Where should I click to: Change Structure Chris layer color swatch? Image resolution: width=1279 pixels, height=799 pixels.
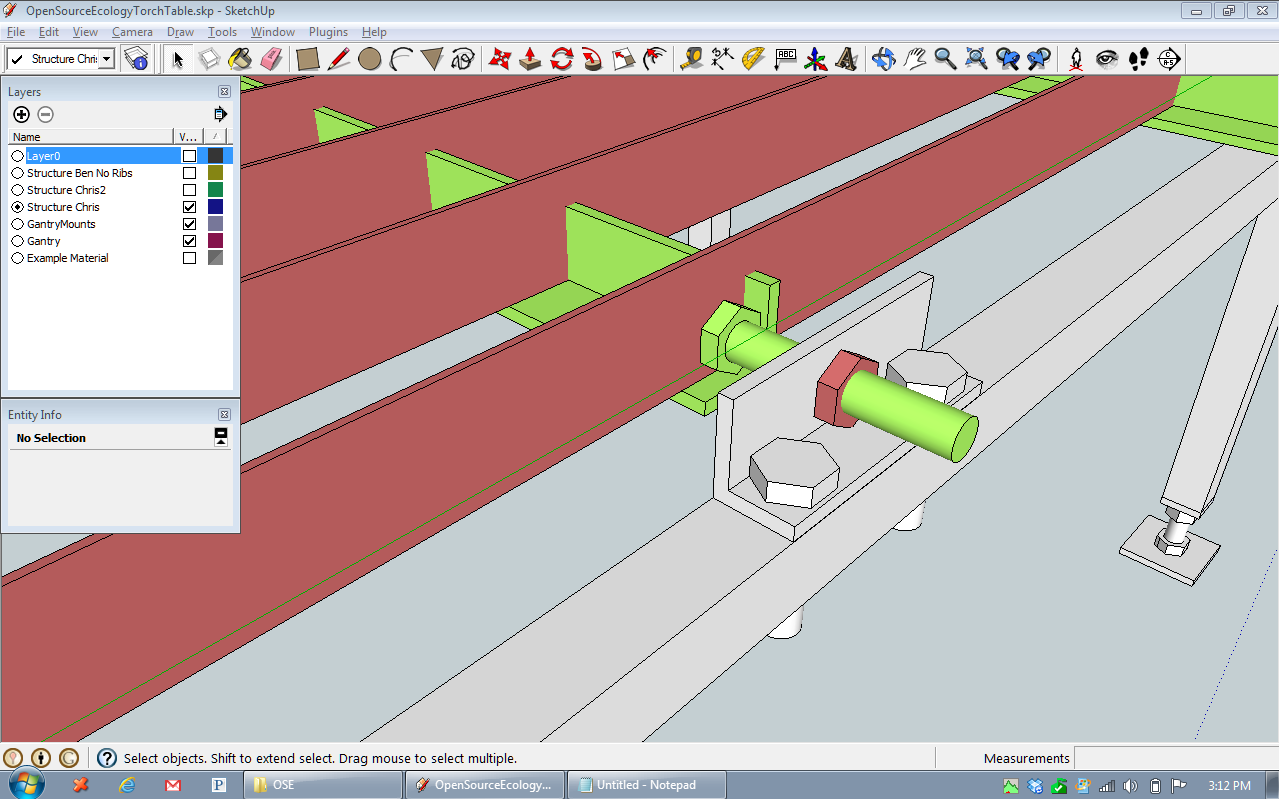pos(215,207)
